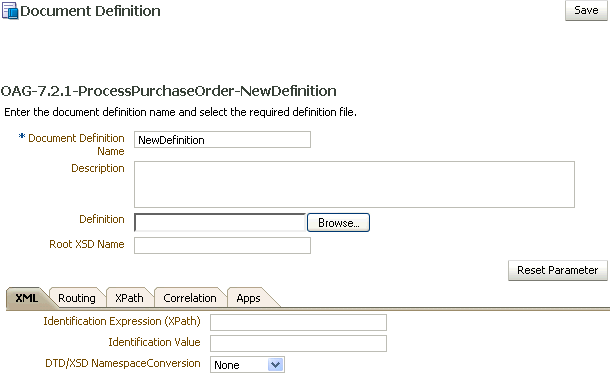Switch to the XPath tab
This screenshot has height=375, width=610.
[x=129, y=298]
